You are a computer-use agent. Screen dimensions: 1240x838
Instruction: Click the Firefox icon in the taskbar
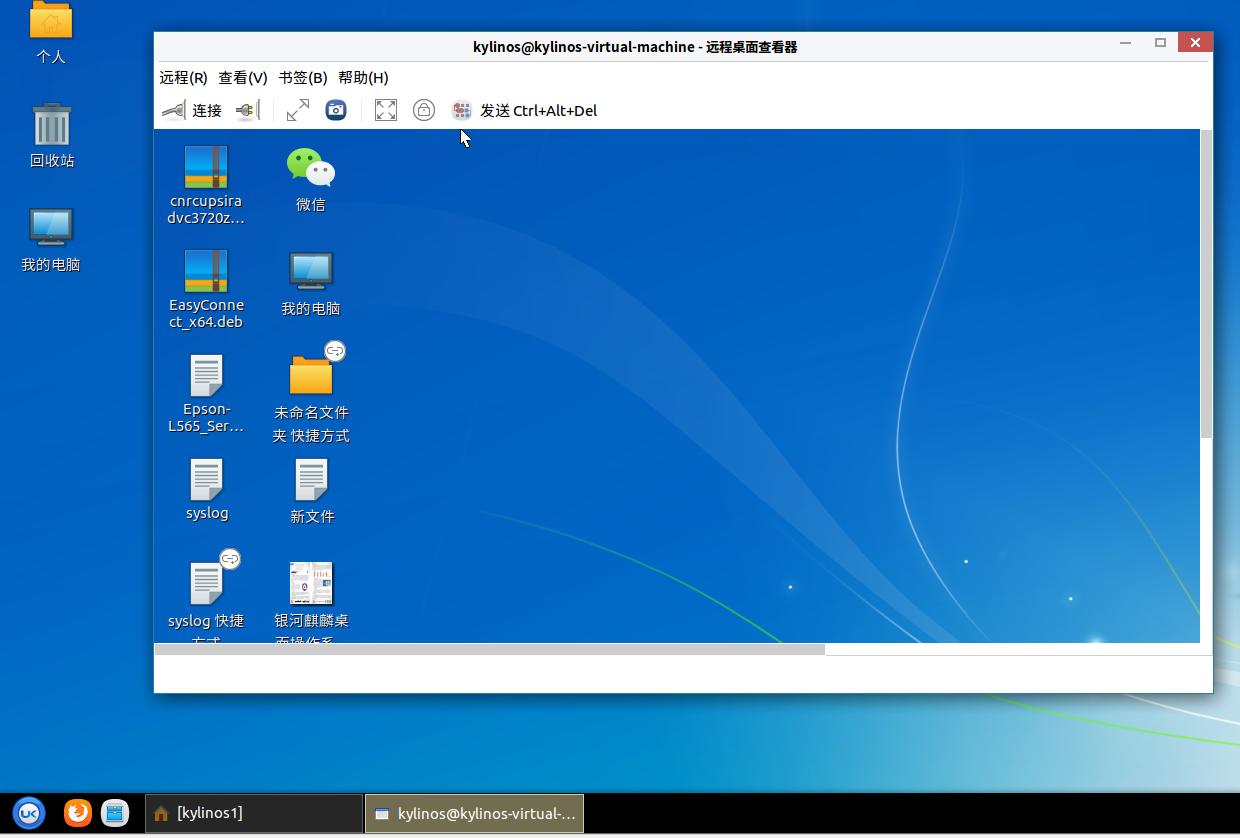coord(78,813)
